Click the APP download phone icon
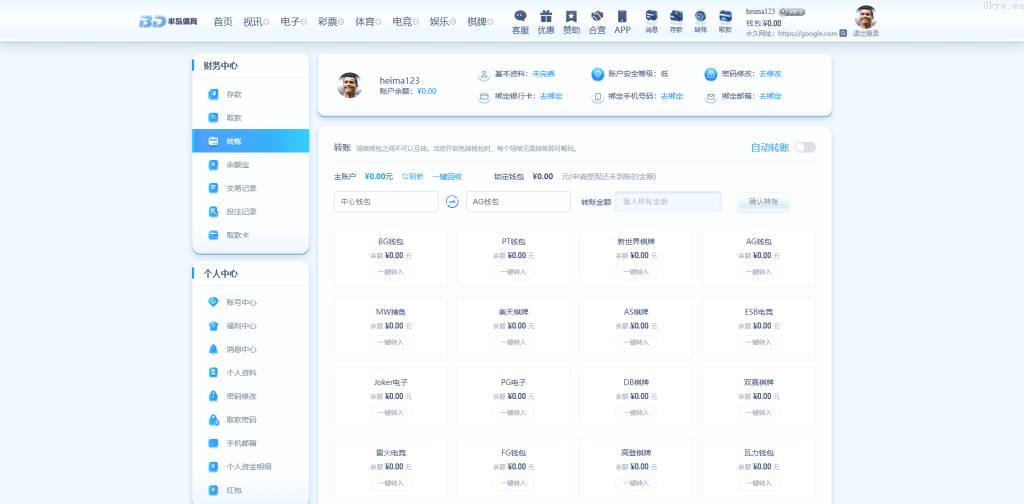1024x504 pixels. tap(622, 17)
